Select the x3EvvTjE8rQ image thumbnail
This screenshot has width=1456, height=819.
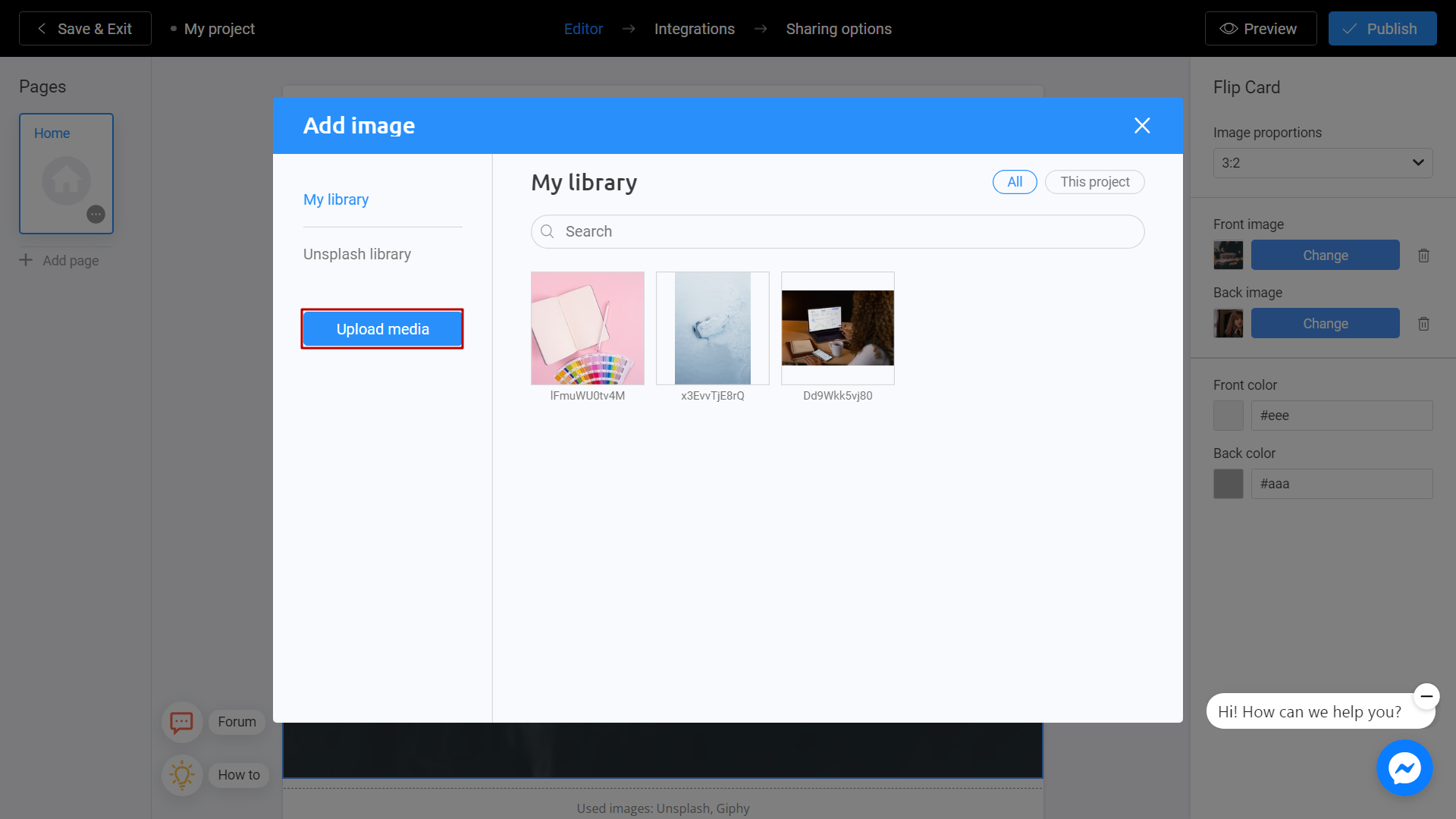coord(712,328)
